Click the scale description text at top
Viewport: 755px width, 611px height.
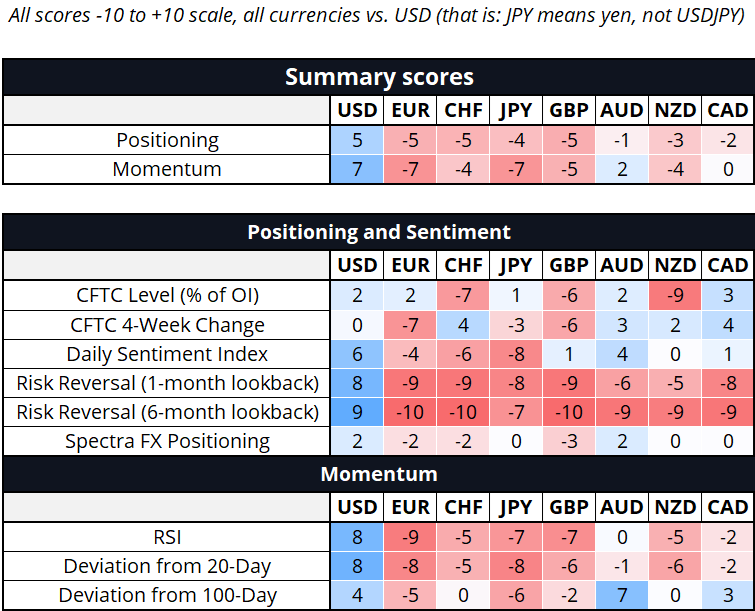point(378,21)
